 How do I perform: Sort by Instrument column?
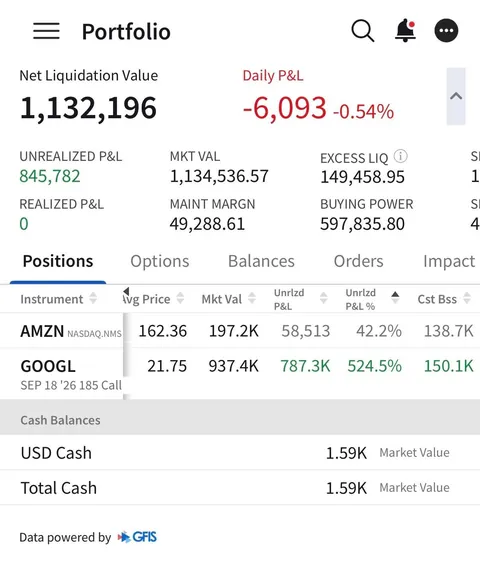point(58,299)
